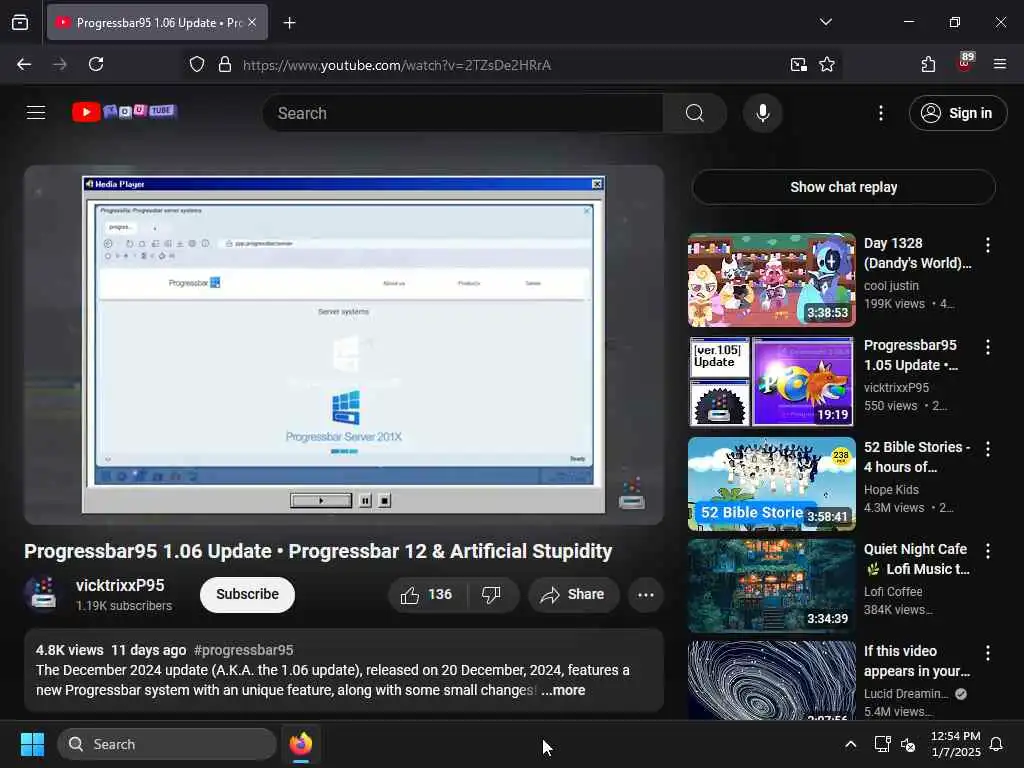Open the notifications bell in taskbar
The height and width of the screenshot is (768, 1024).
click(x=996, y=744)
